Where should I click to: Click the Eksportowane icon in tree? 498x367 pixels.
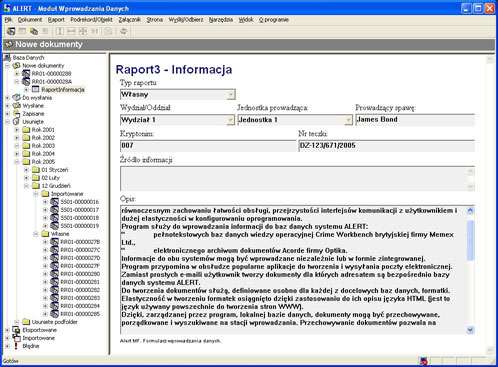pyautogui.click(x=16, y=330)
